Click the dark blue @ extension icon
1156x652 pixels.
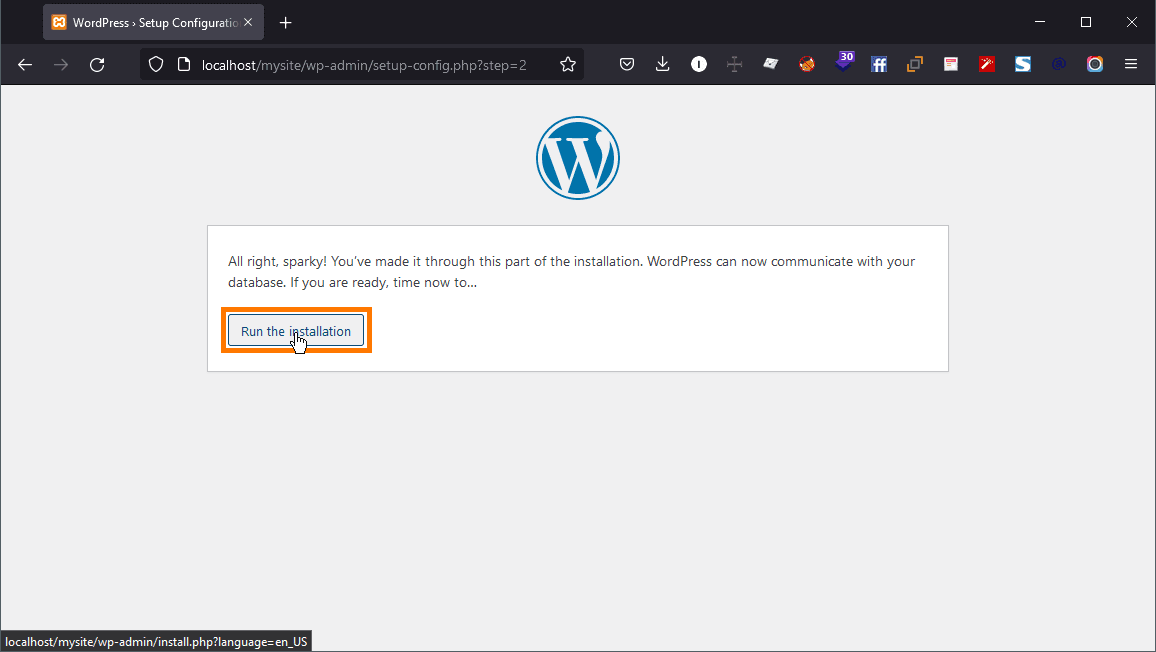click(x=1059, y=65)
